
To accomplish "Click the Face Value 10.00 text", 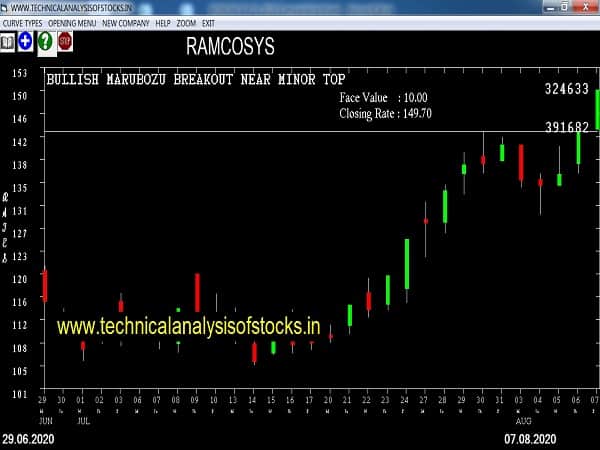I will coord(384,98).
